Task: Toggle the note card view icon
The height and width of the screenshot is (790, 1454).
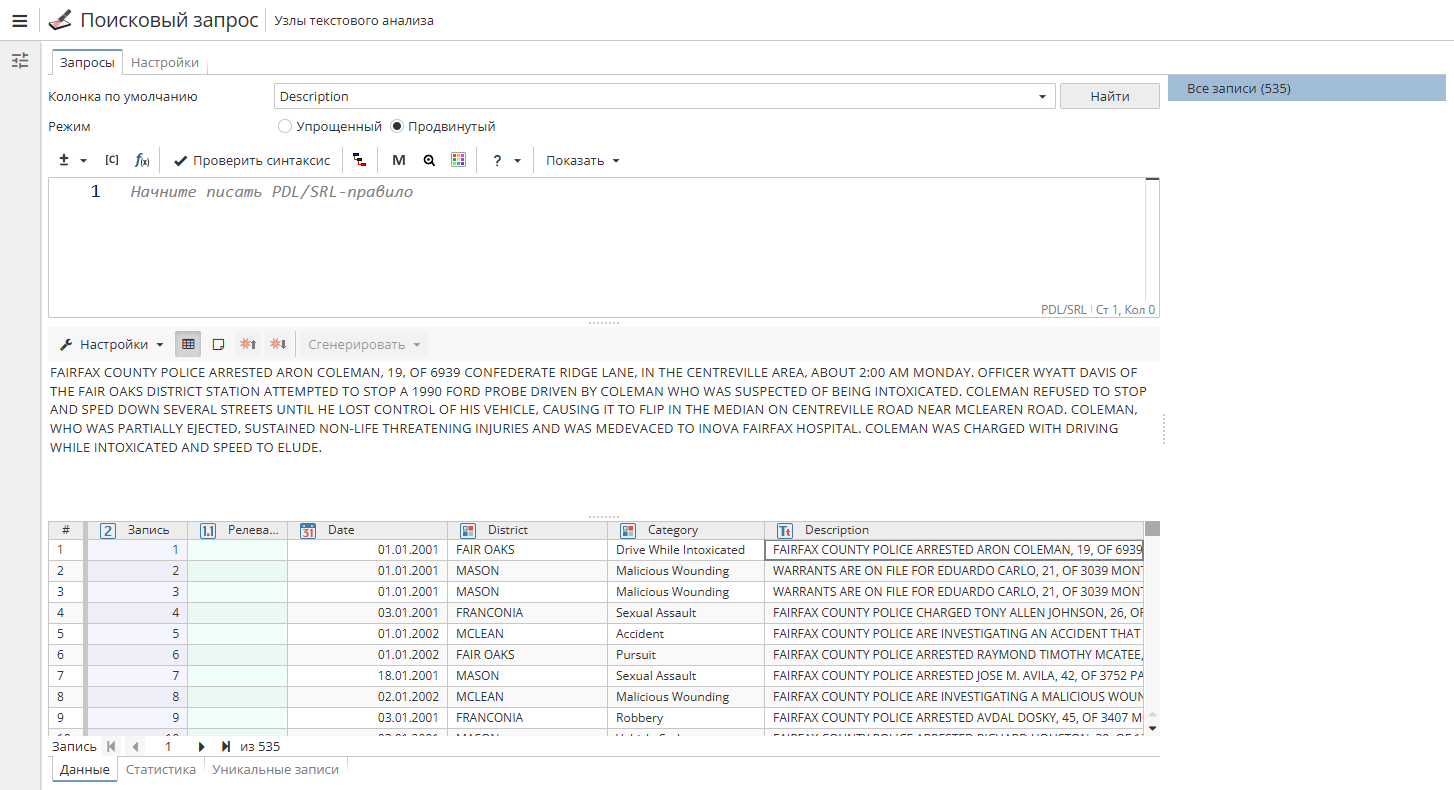Action: 218,344
